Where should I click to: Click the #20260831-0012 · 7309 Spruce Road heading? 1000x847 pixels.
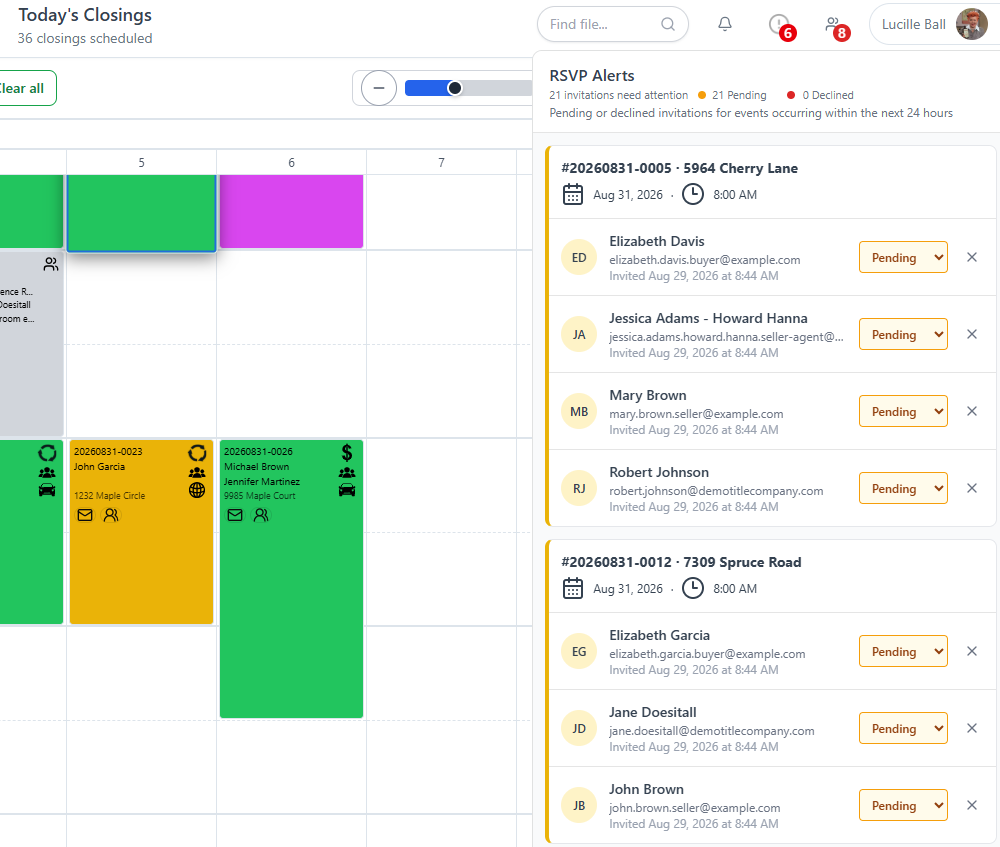tap(681, 563)
